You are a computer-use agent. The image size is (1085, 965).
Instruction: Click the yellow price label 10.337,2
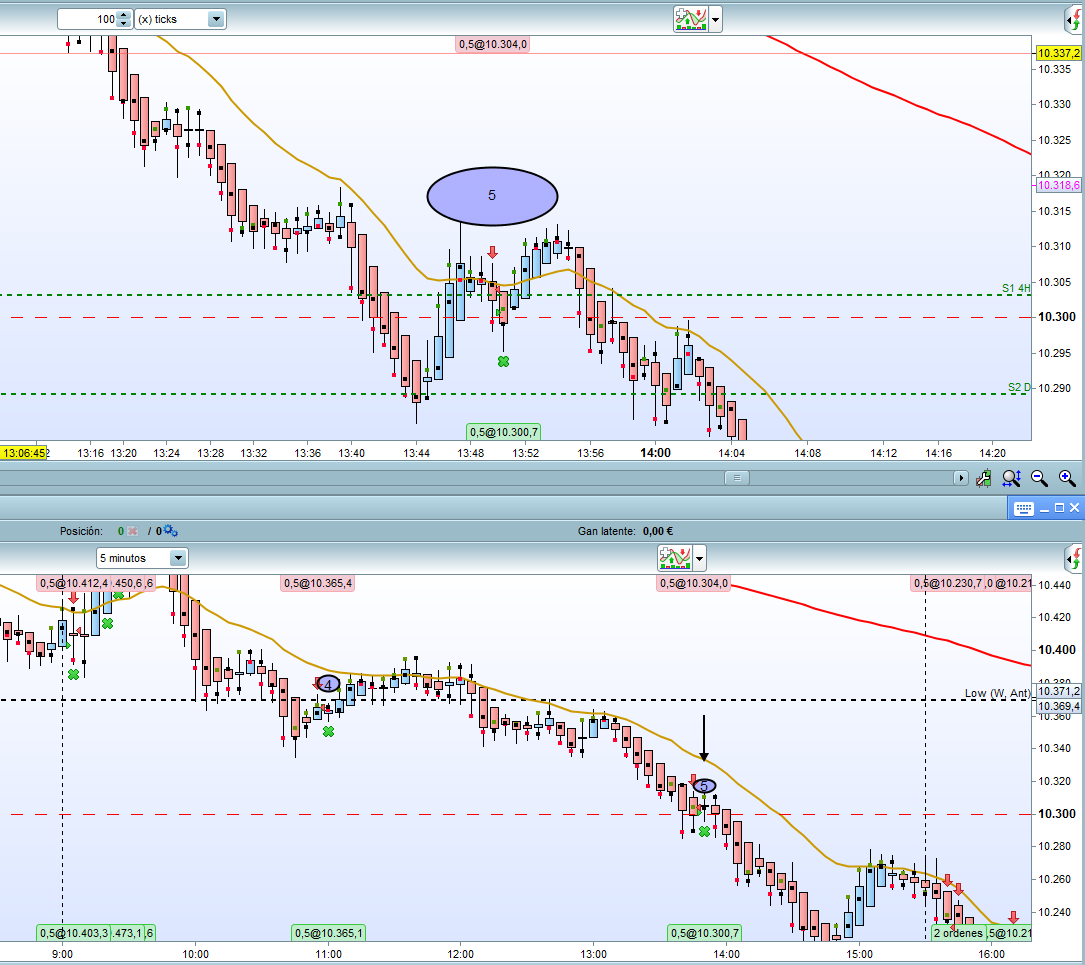(x=1059, y=53)
